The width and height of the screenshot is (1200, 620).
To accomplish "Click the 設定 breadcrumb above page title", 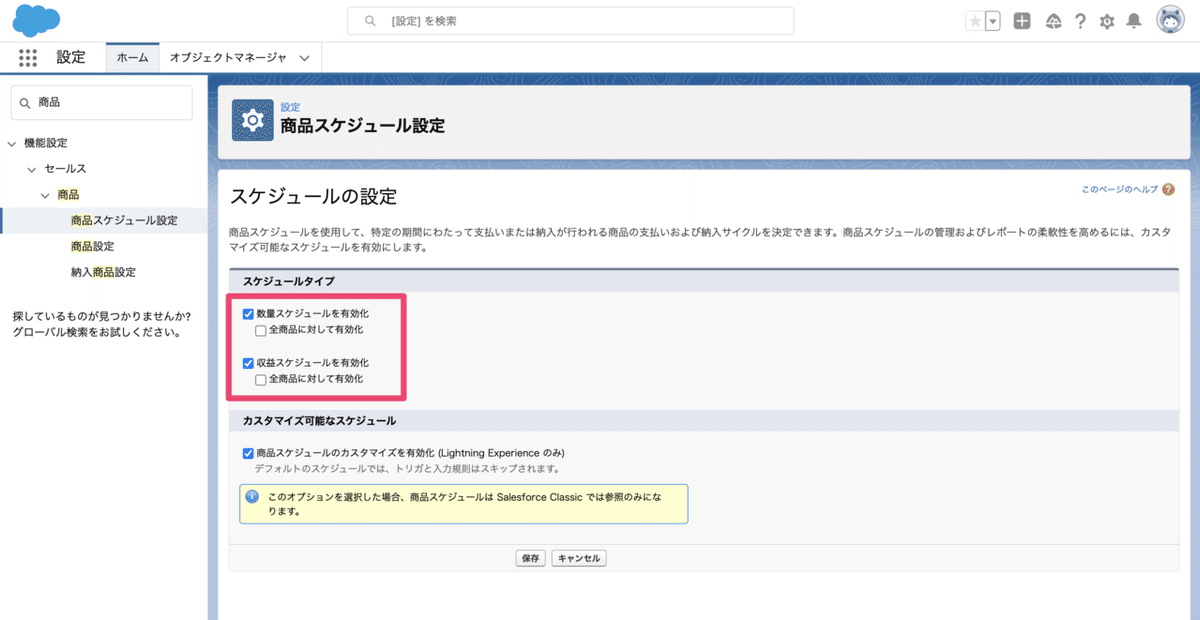I will [x=290, y=107].
